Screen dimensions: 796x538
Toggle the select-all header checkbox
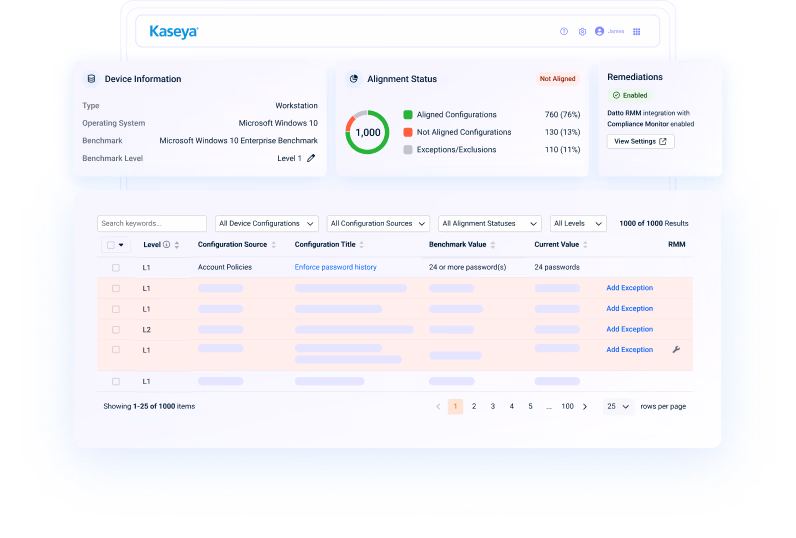click(111, 245)
